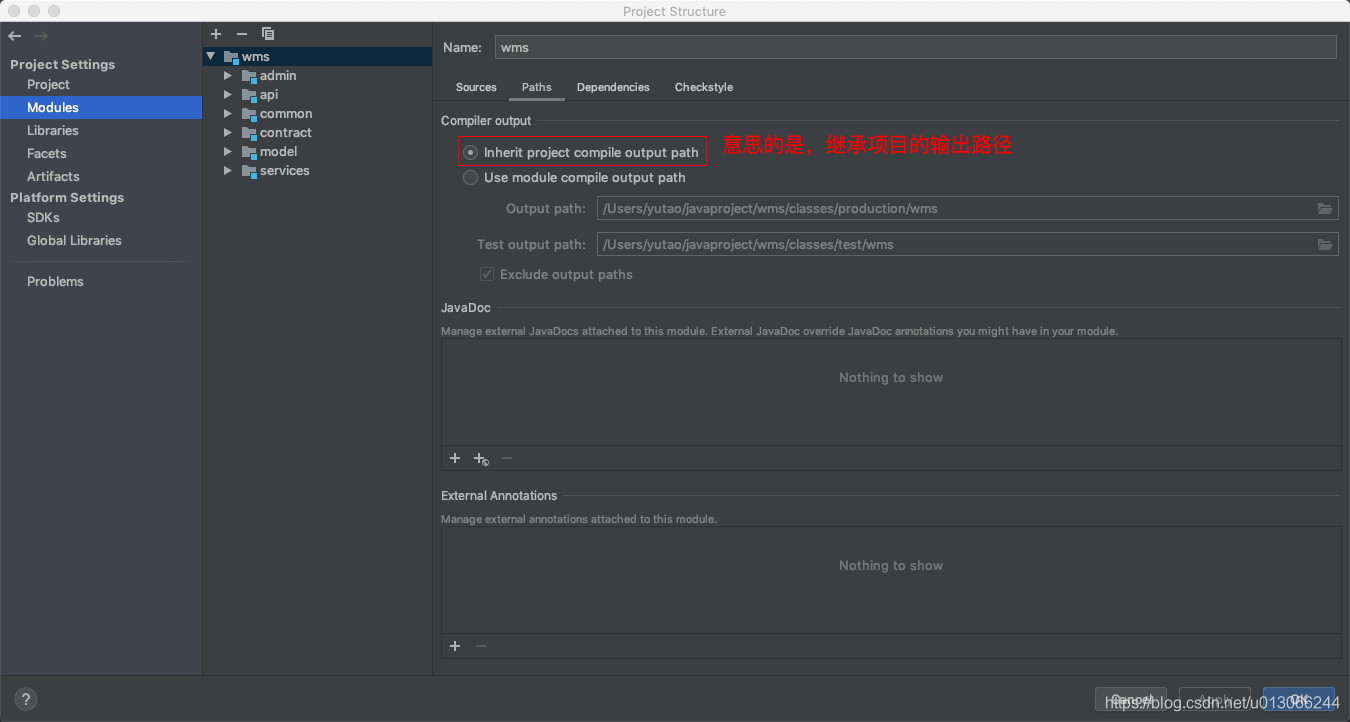Remove selected module using minus icon
This screenshot has height=722, width=1350.
click(x=241, y=33)
